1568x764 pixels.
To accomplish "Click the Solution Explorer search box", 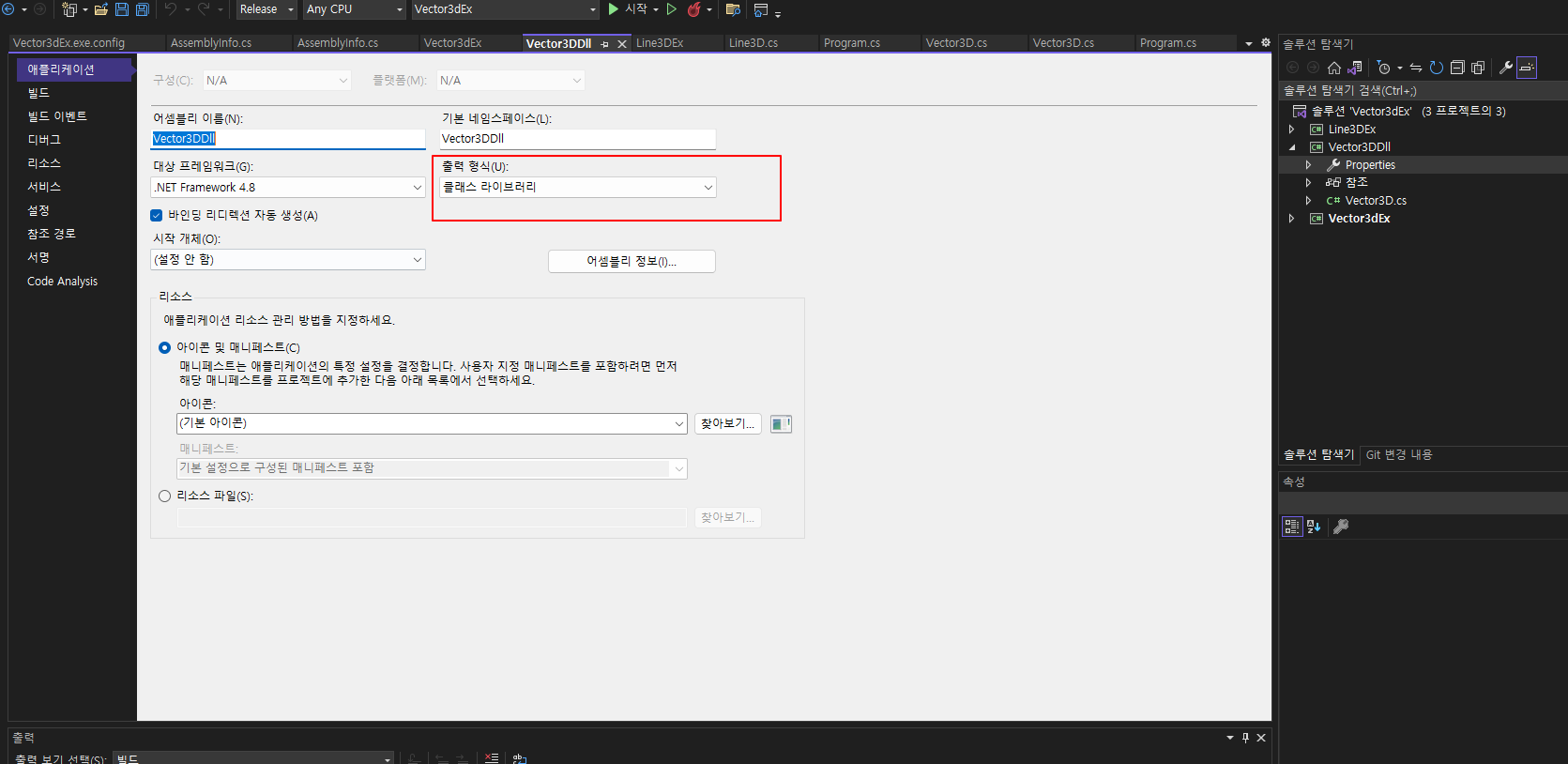I will coord(1423,91).
